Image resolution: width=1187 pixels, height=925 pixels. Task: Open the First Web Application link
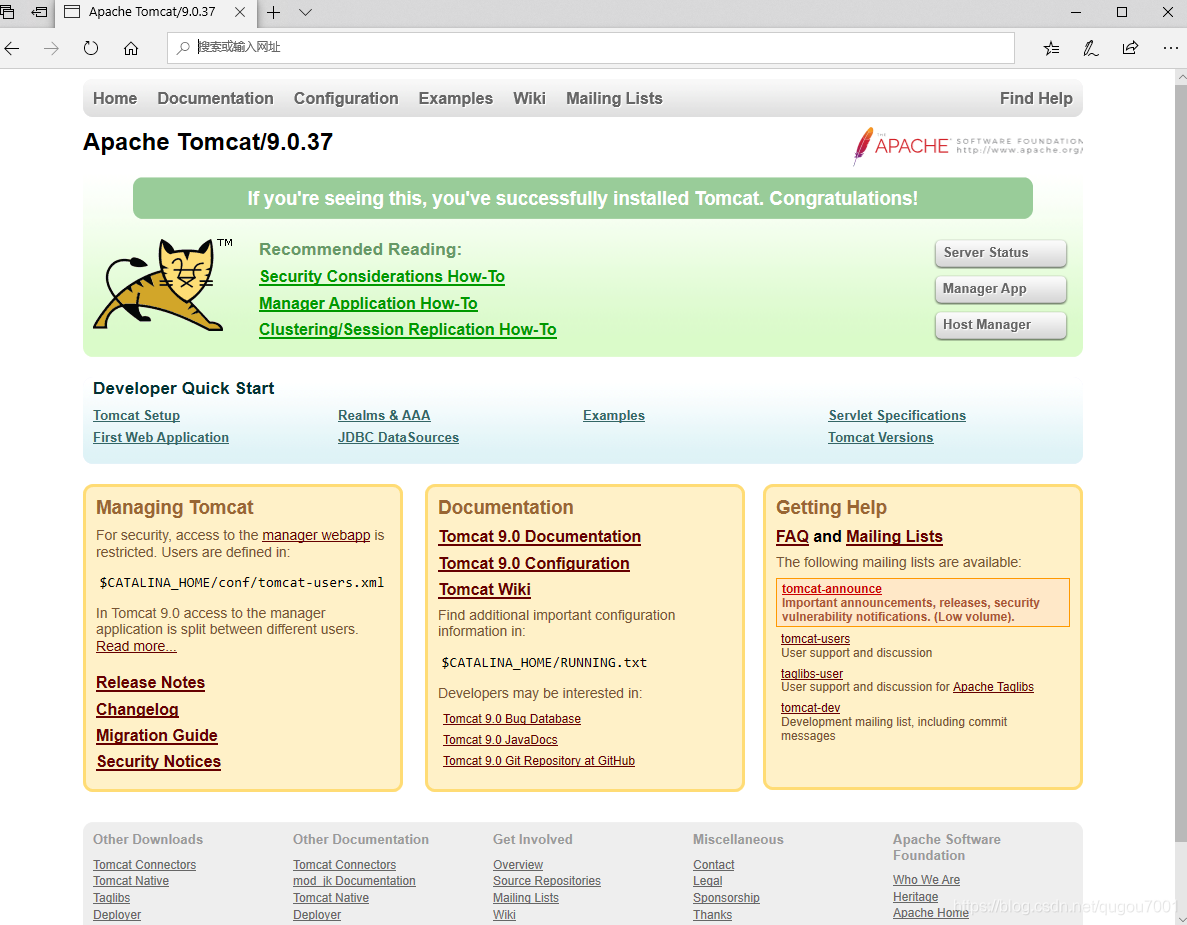160,438
